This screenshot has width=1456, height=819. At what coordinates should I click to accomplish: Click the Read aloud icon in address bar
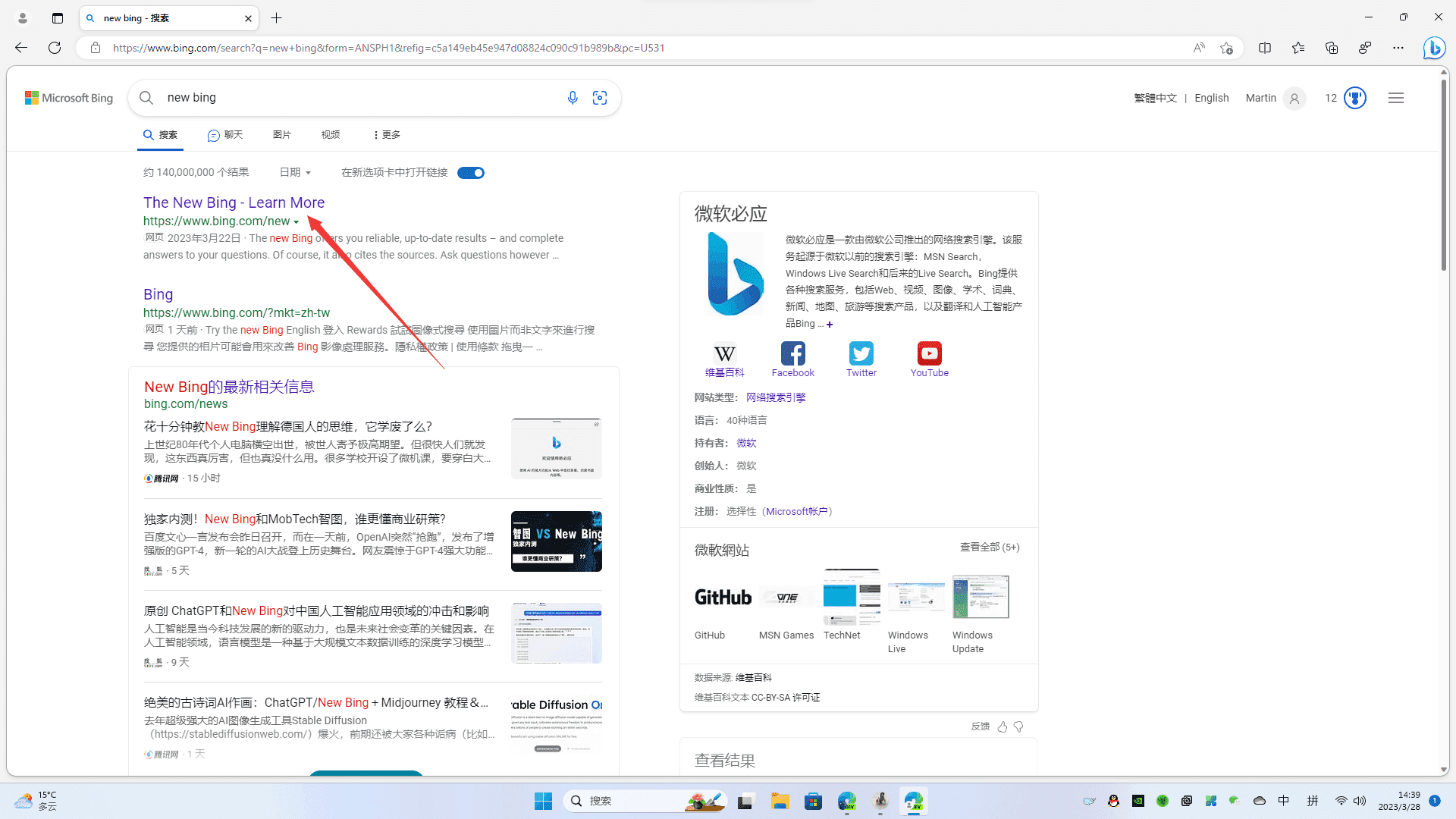1199,48
